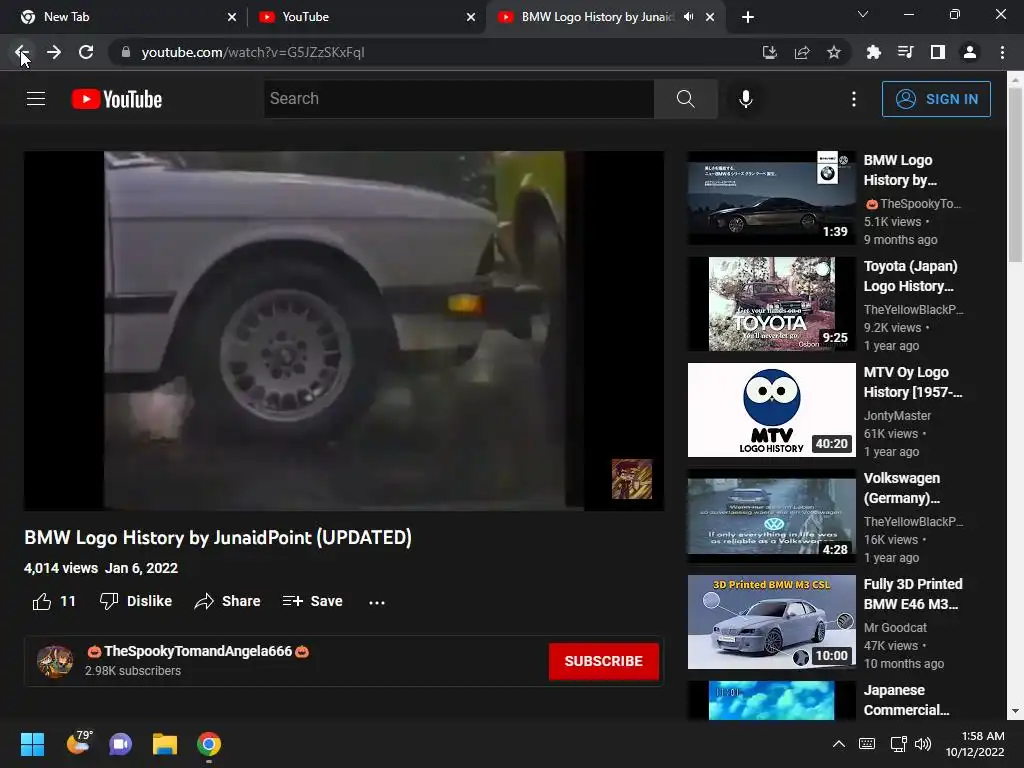This screenshot has height=768, width=1024.
Task: Open TheSpookyTomandAngela666 channel name link
Action: [198, 651]
